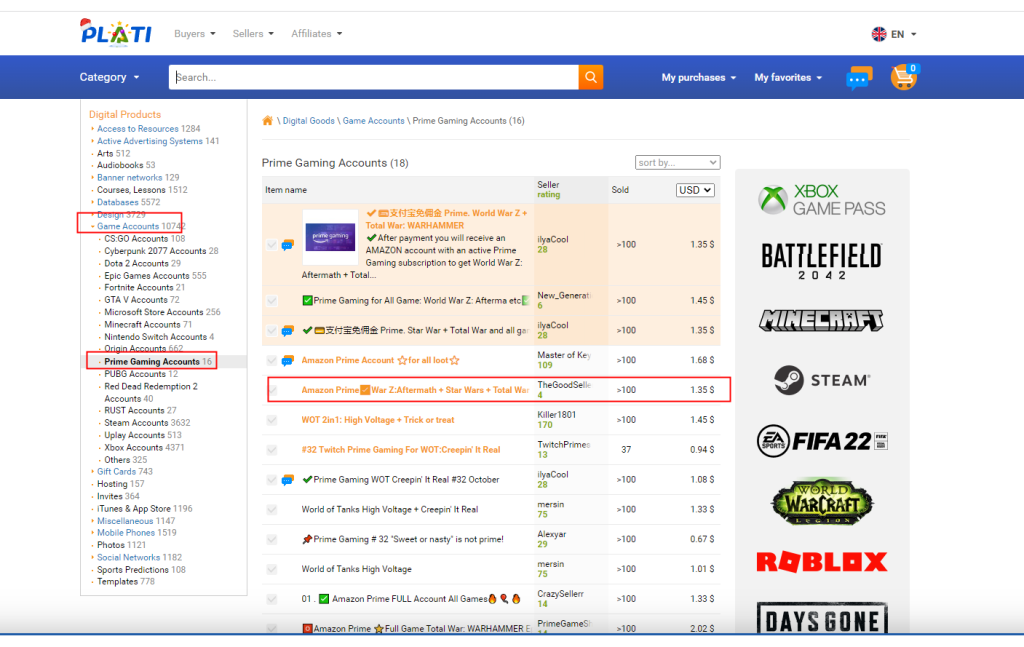The image size is (1024, 647).
Task: Open Steam Accounts category in sidebar
Action: pos(135,423)
